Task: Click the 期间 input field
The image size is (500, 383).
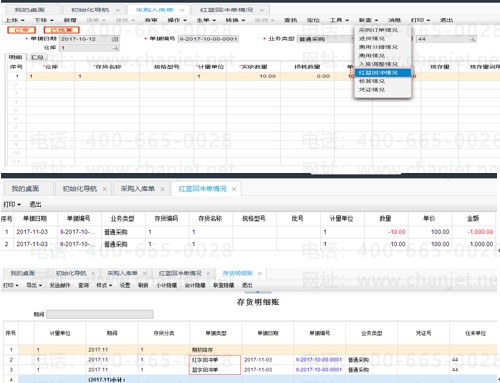Action: 100,314
